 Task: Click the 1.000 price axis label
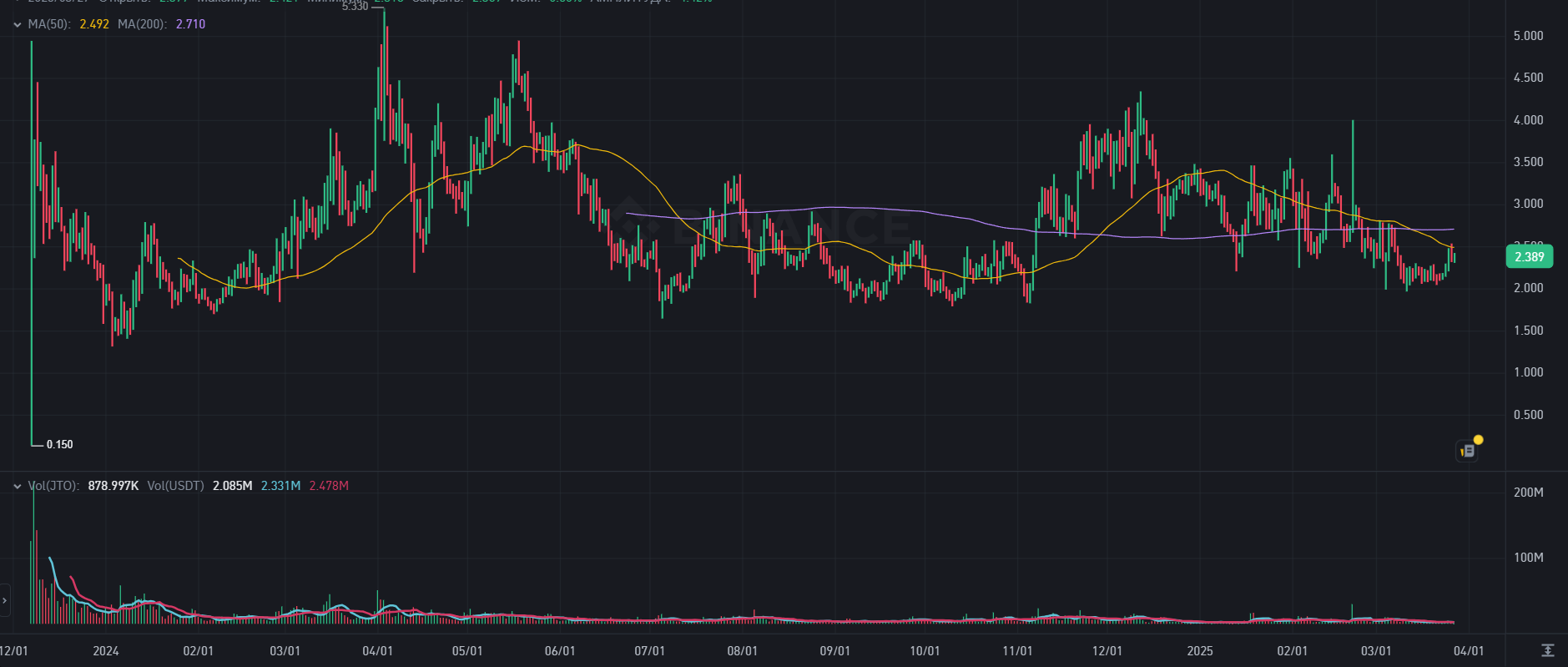[1529, 372]
